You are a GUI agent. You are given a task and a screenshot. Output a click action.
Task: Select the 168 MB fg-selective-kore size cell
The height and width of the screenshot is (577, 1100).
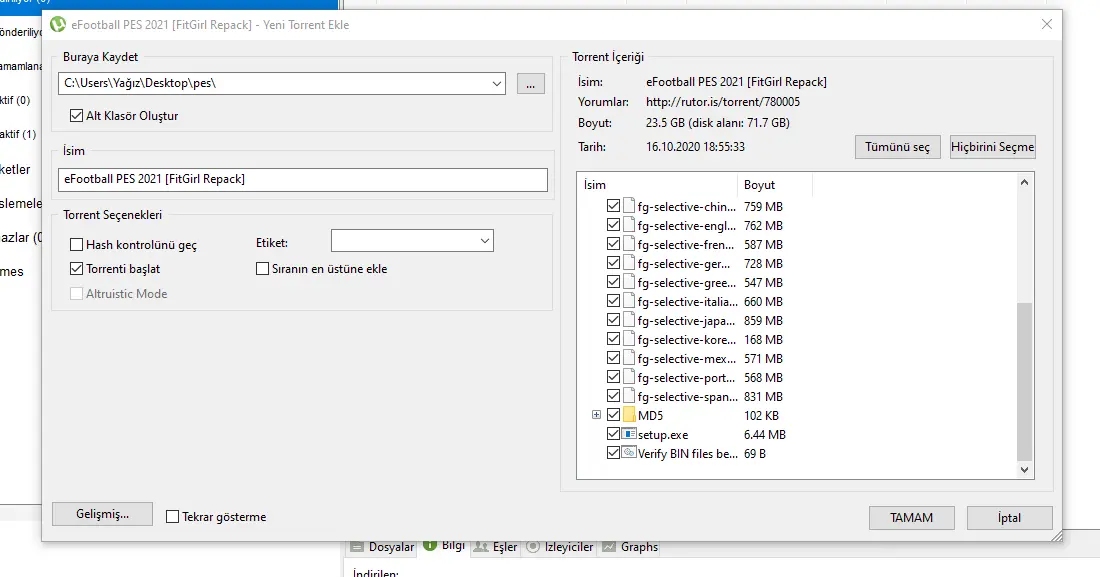pyautogui.click(x=763, y=339)
